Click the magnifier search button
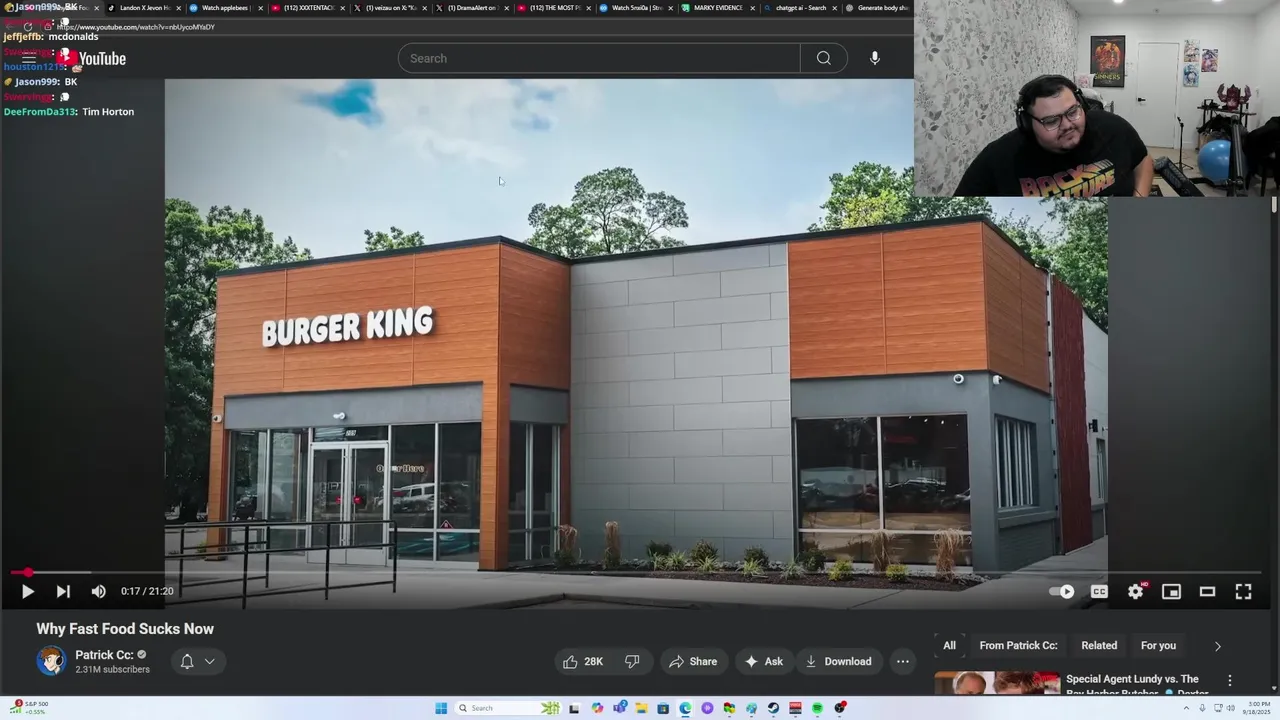This screenshot has height=720, width=1280. click(x=824, y=58)
